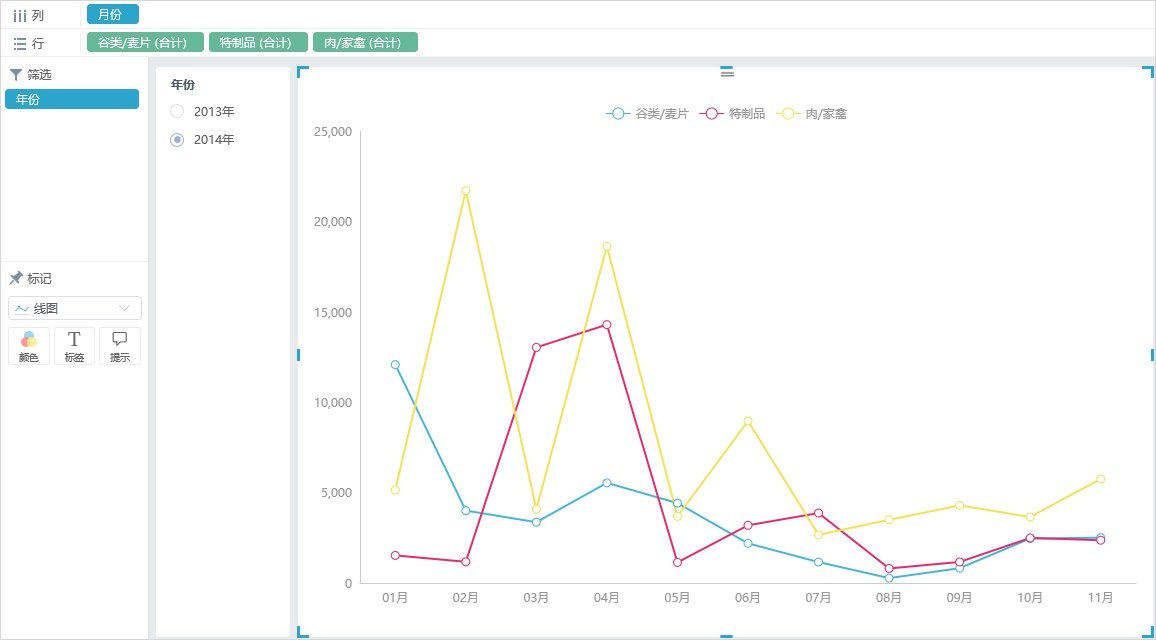Click the 标记 pin icon

click(x=15, y=278)
